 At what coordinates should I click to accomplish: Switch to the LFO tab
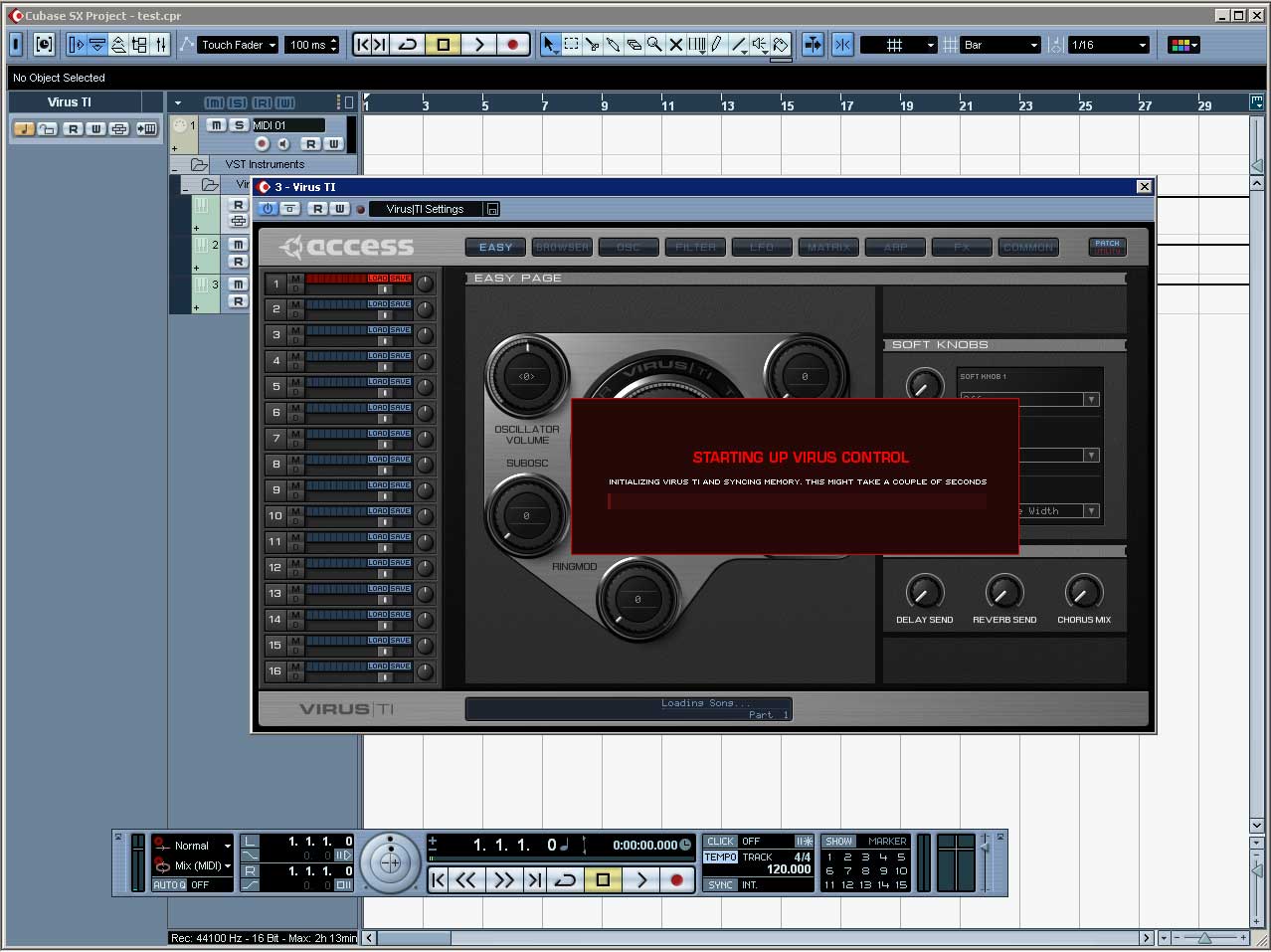click(762, 247)
